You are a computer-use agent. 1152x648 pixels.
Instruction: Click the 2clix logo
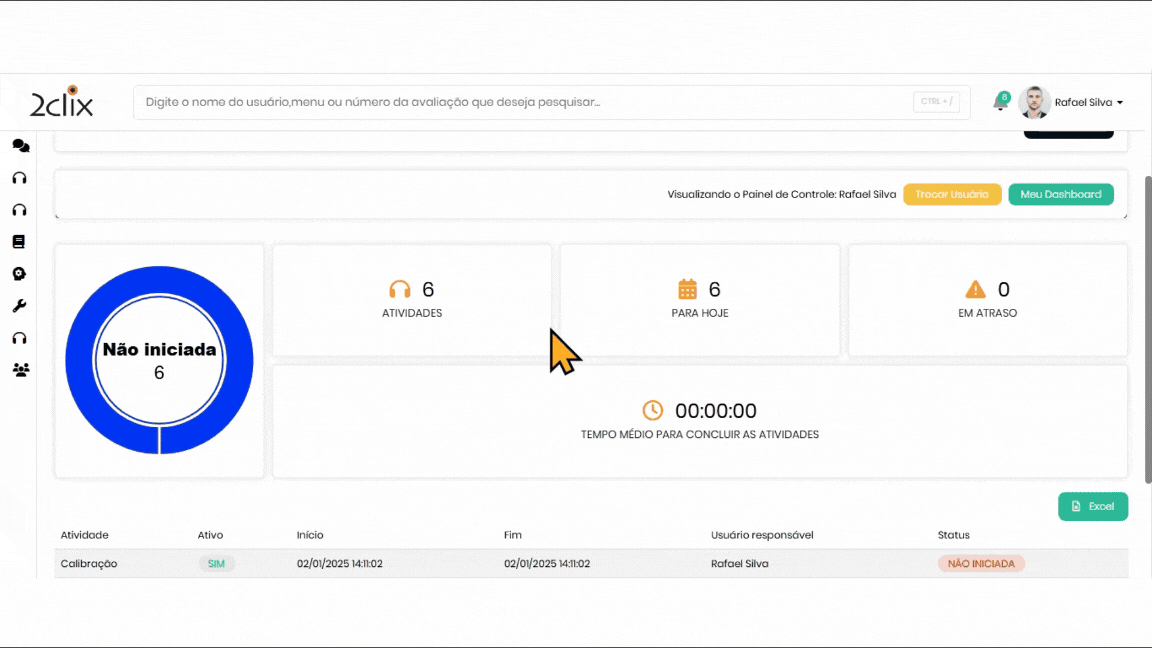click(x=62, y=102)
